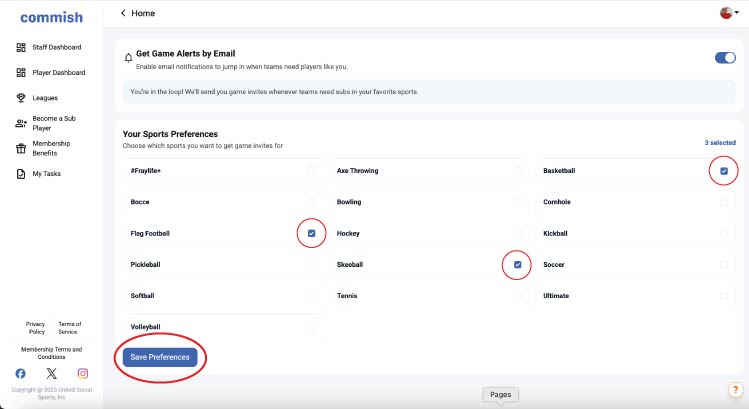Click the X (Twitter) social icon

(52, 374)
